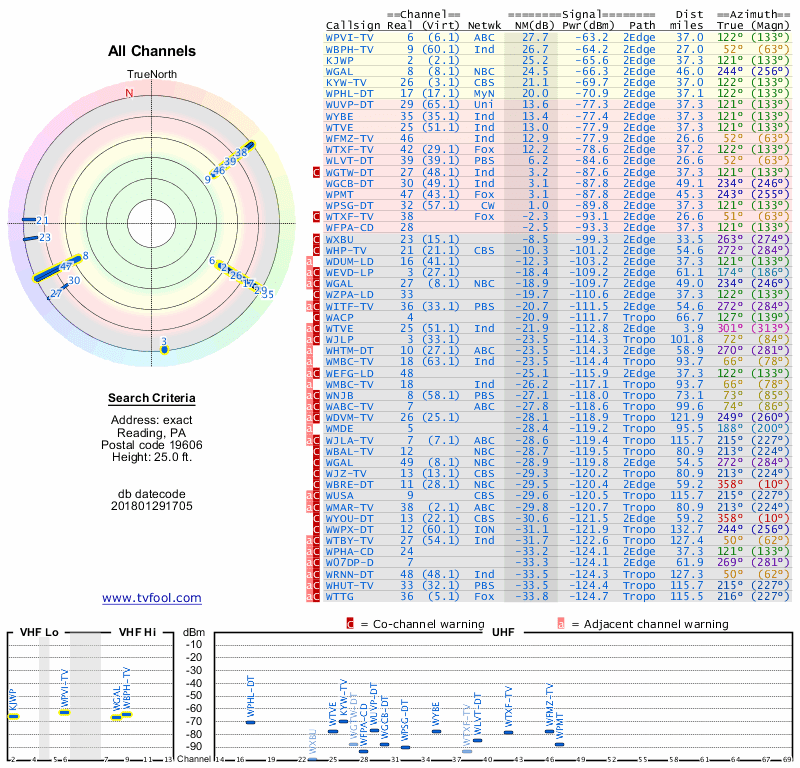Click WFPA-CD callsign in the station table
The width and height of the screenshot is (800, 768).
pyautogui.click(x=349, y=228)
